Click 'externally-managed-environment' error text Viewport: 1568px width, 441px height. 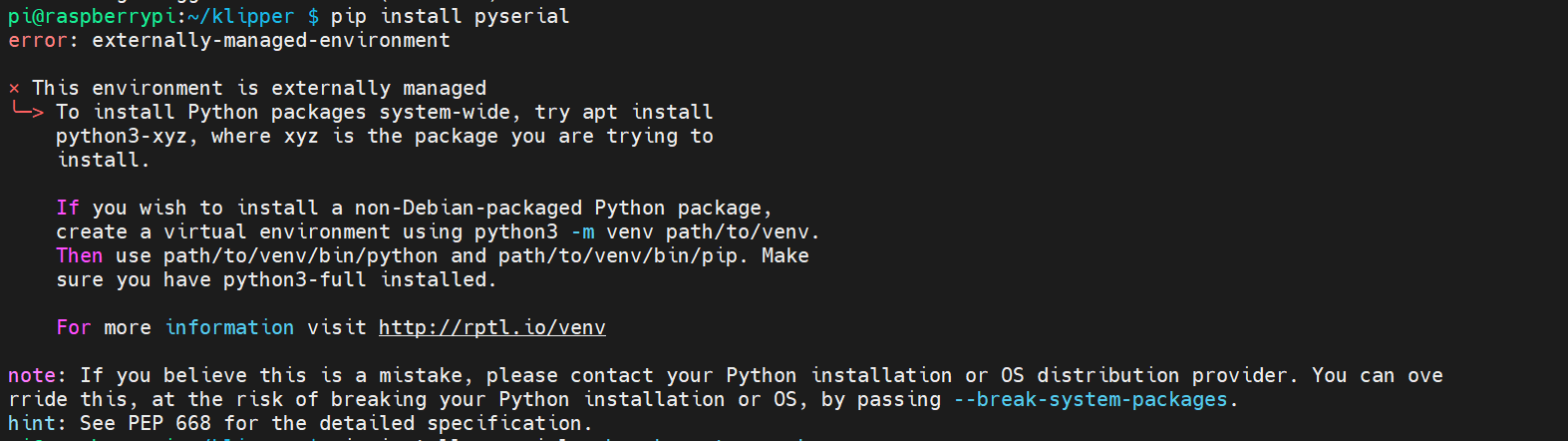pos(270,41)
